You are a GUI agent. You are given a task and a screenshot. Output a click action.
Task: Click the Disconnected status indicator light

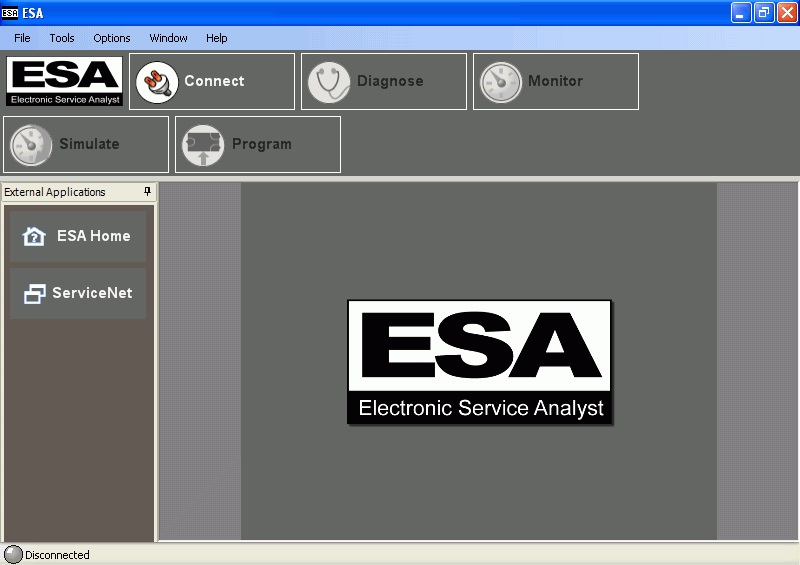pyautogui.click(x=13, y=555)
